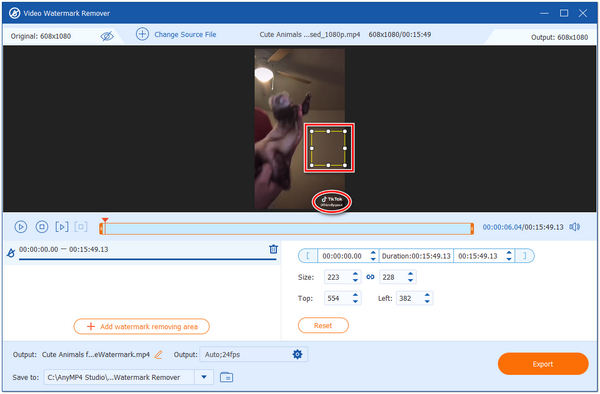The image size is (600, 394).
Task: Close the Video Watermark Remover window
Action: tap(583, 13)
